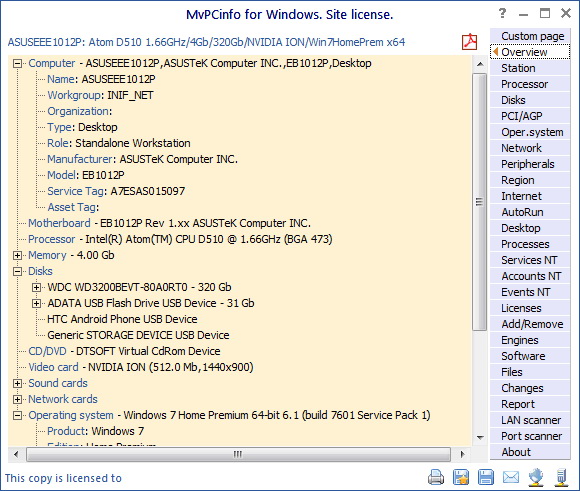580x491 pixels.
Task: Click the horizontal scrollbar left arrow
Action: point(16,454)
